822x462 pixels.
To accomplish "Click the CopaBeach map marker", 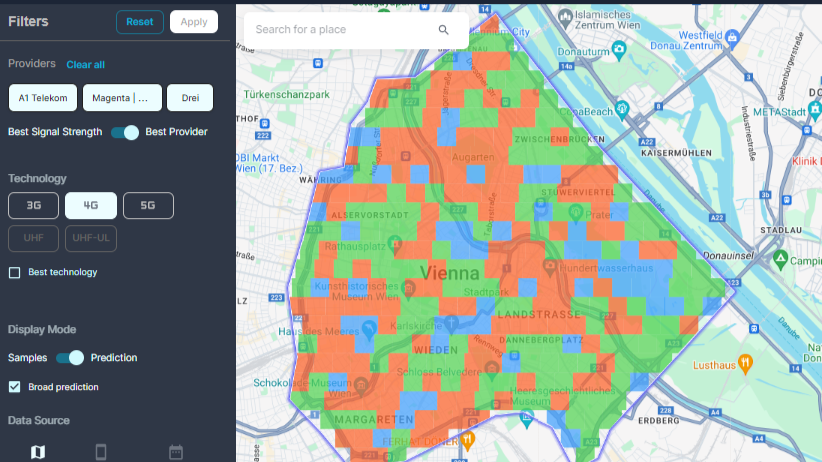I will pos(621,110).
